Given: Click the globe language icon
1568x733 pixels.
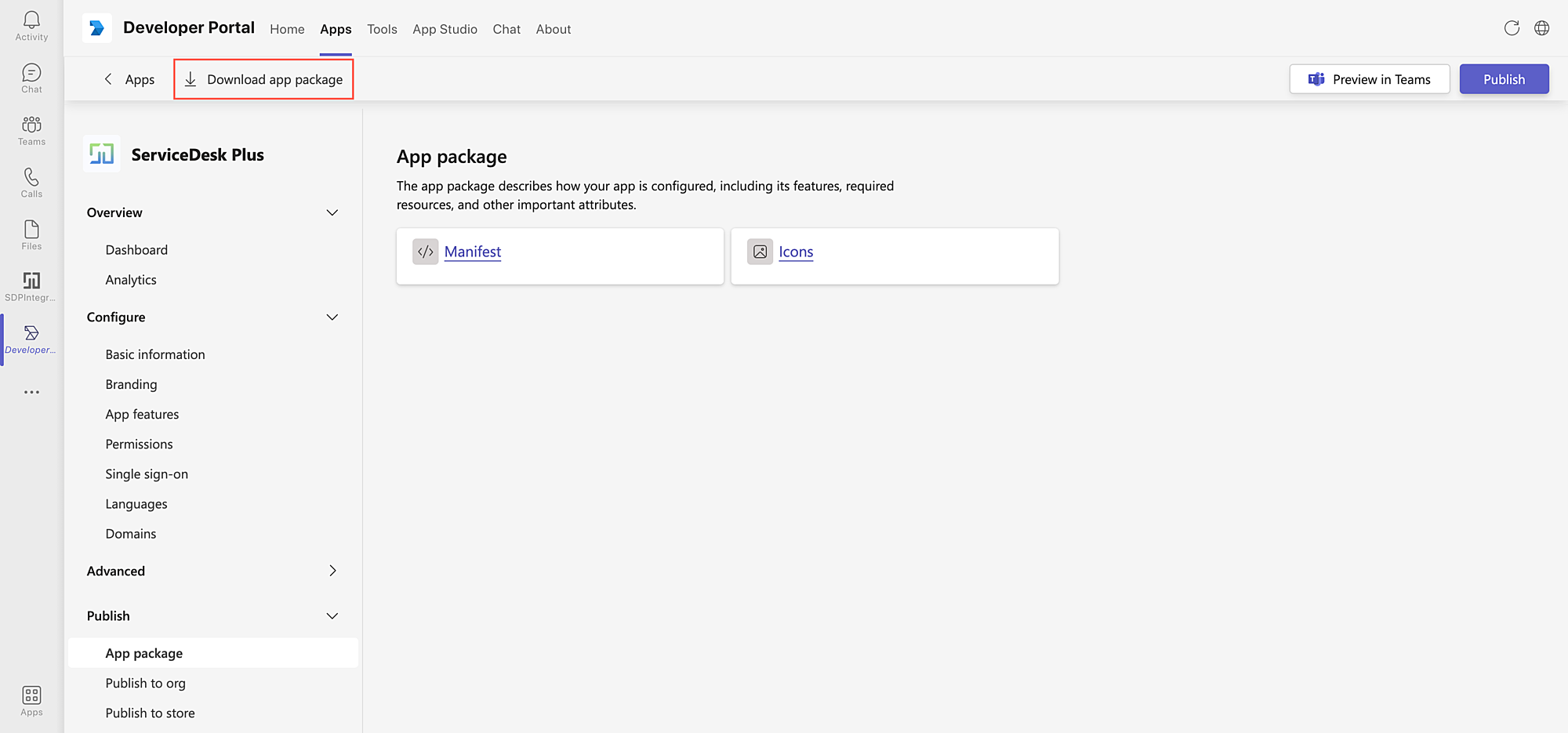Looking at the screenshot, I should (x=1541, y=28).
